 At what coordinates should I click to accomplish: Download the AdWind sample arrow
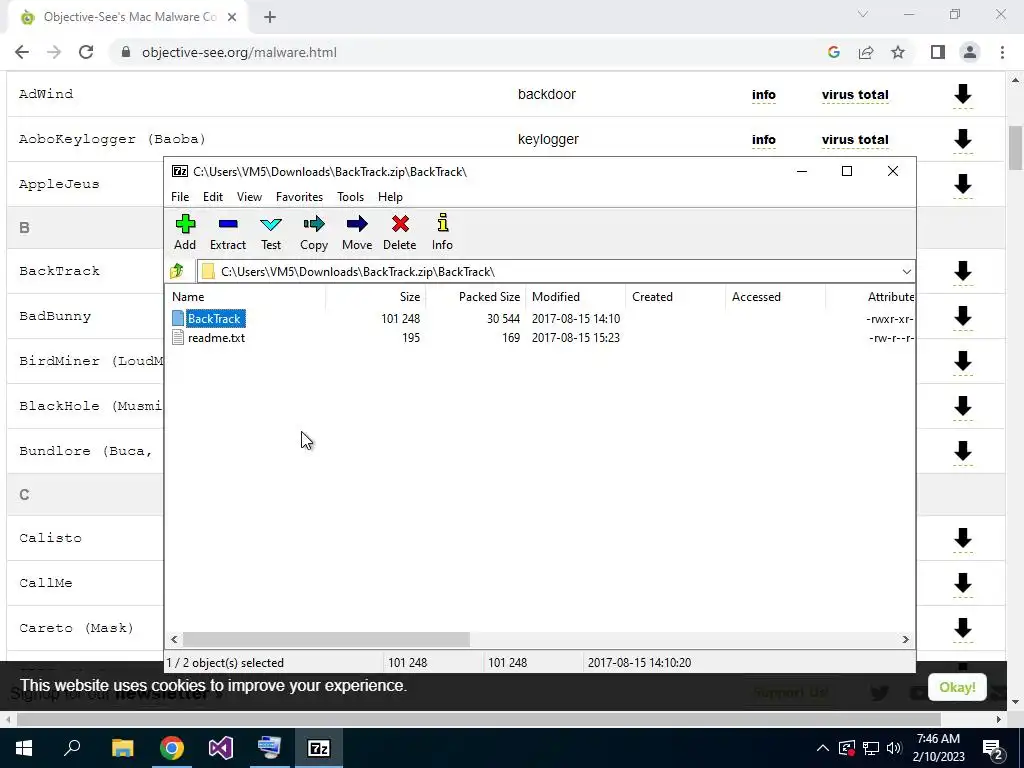tap(963, 95)
